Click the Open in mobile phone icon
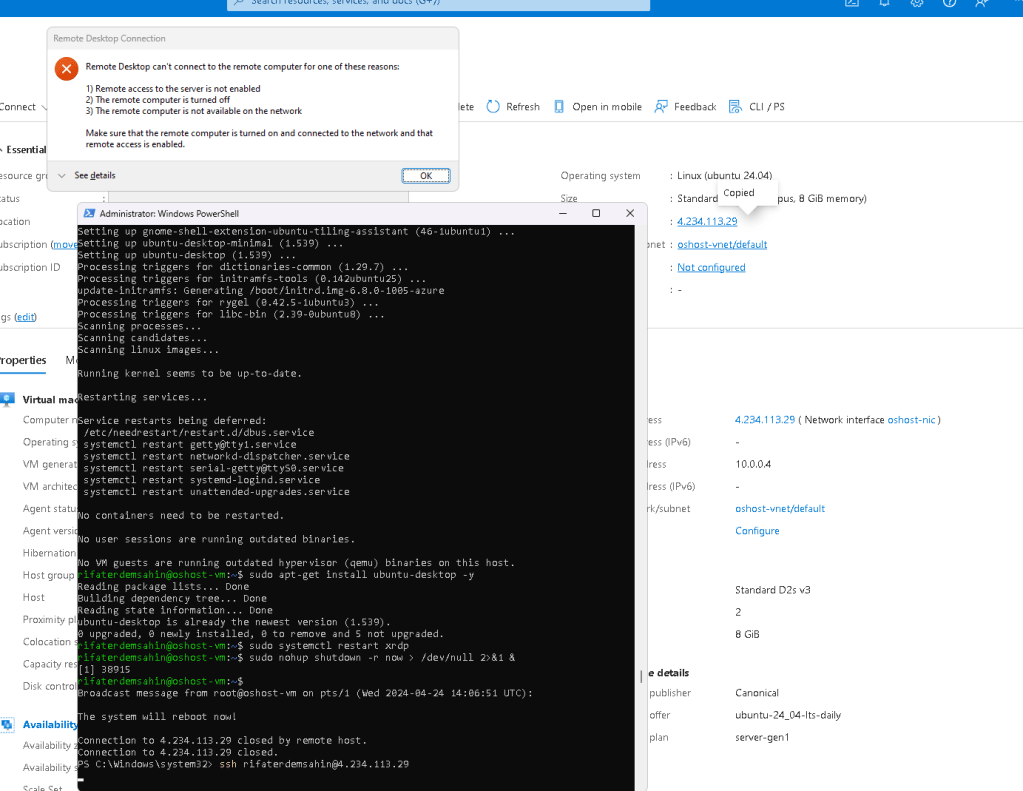 click(559, 106)
